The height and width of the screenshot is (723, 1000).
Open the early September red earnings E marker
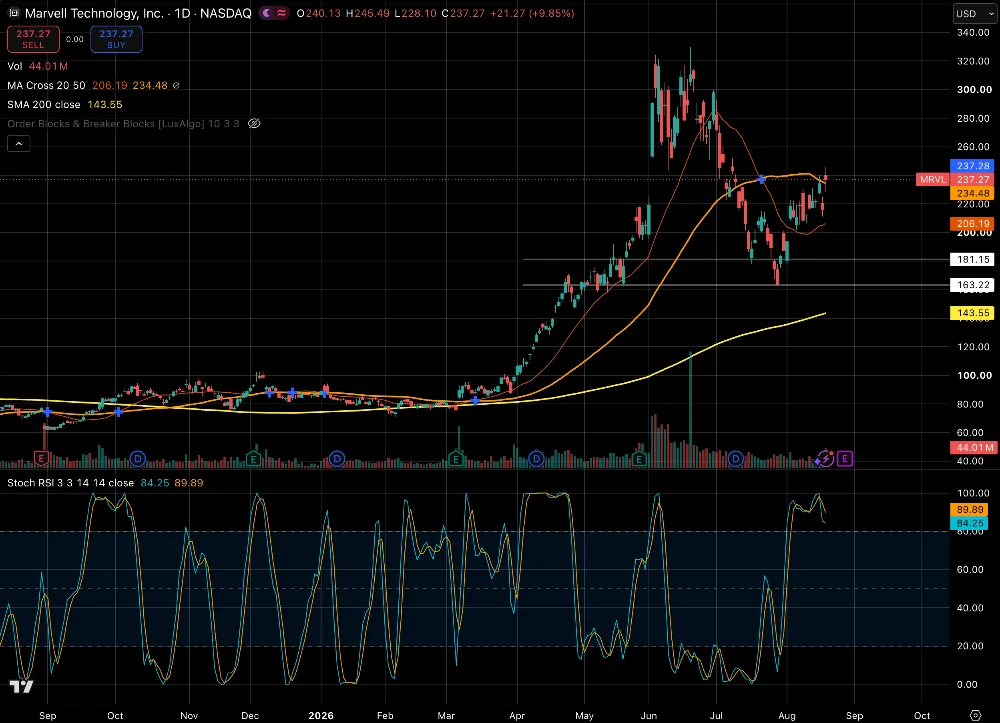[41, 458]
